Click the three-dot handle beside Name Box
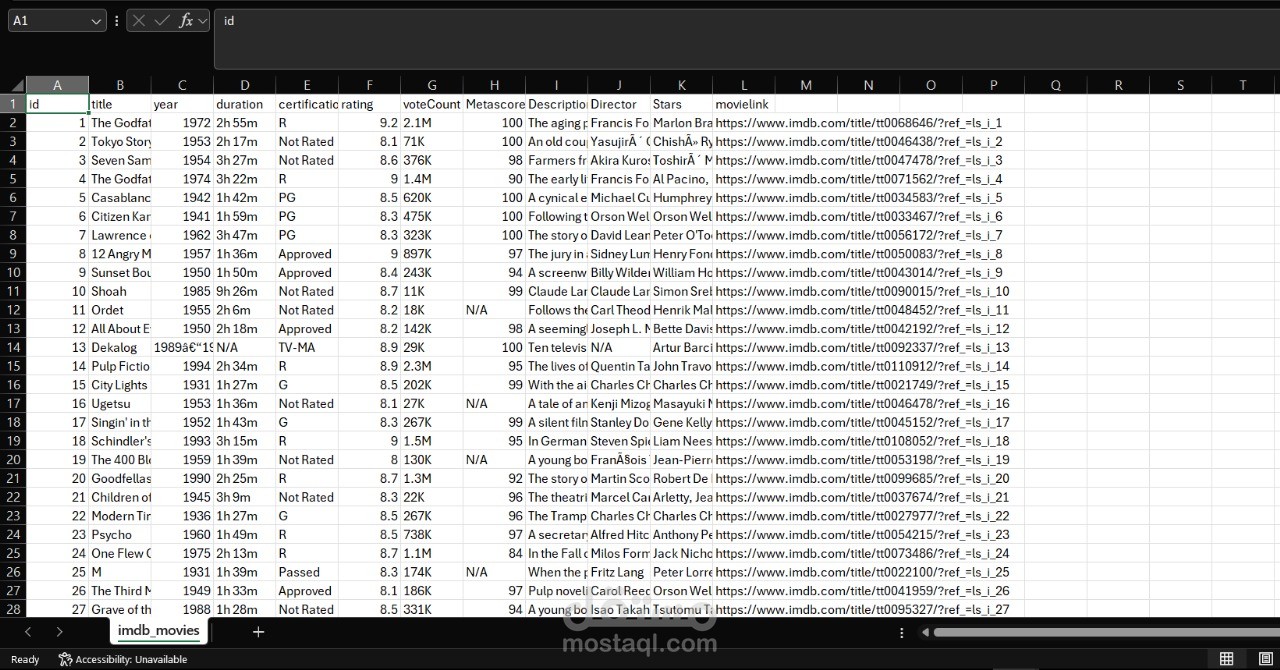1280x670 pixels. tap(116, 20)
